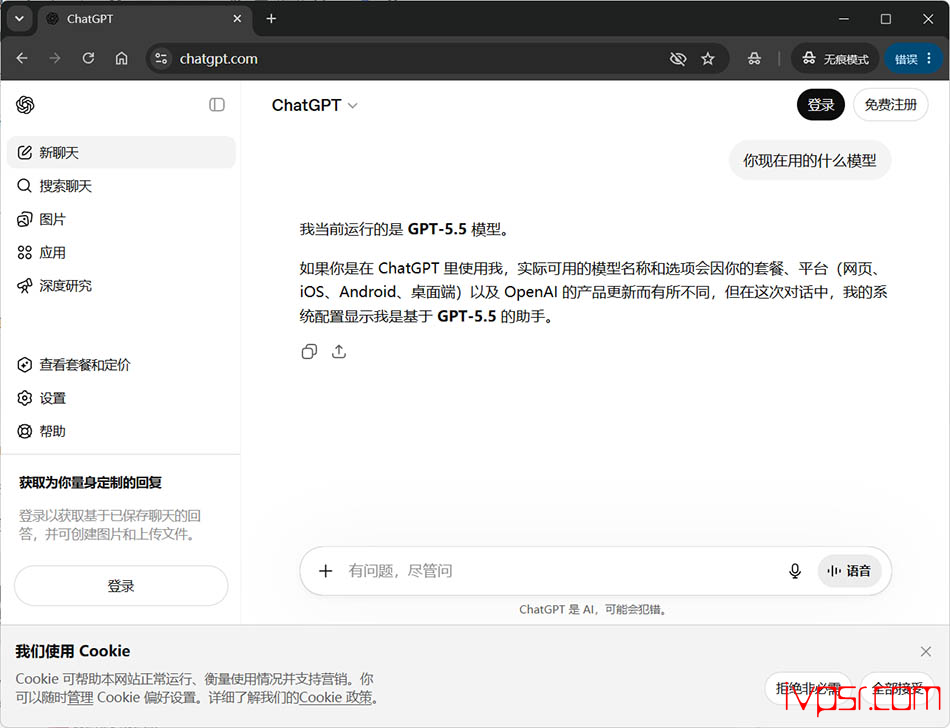Click the sidebar 登录 login button
The height and width of the screenshot is (728, 950).
click(x=121, y=586)
